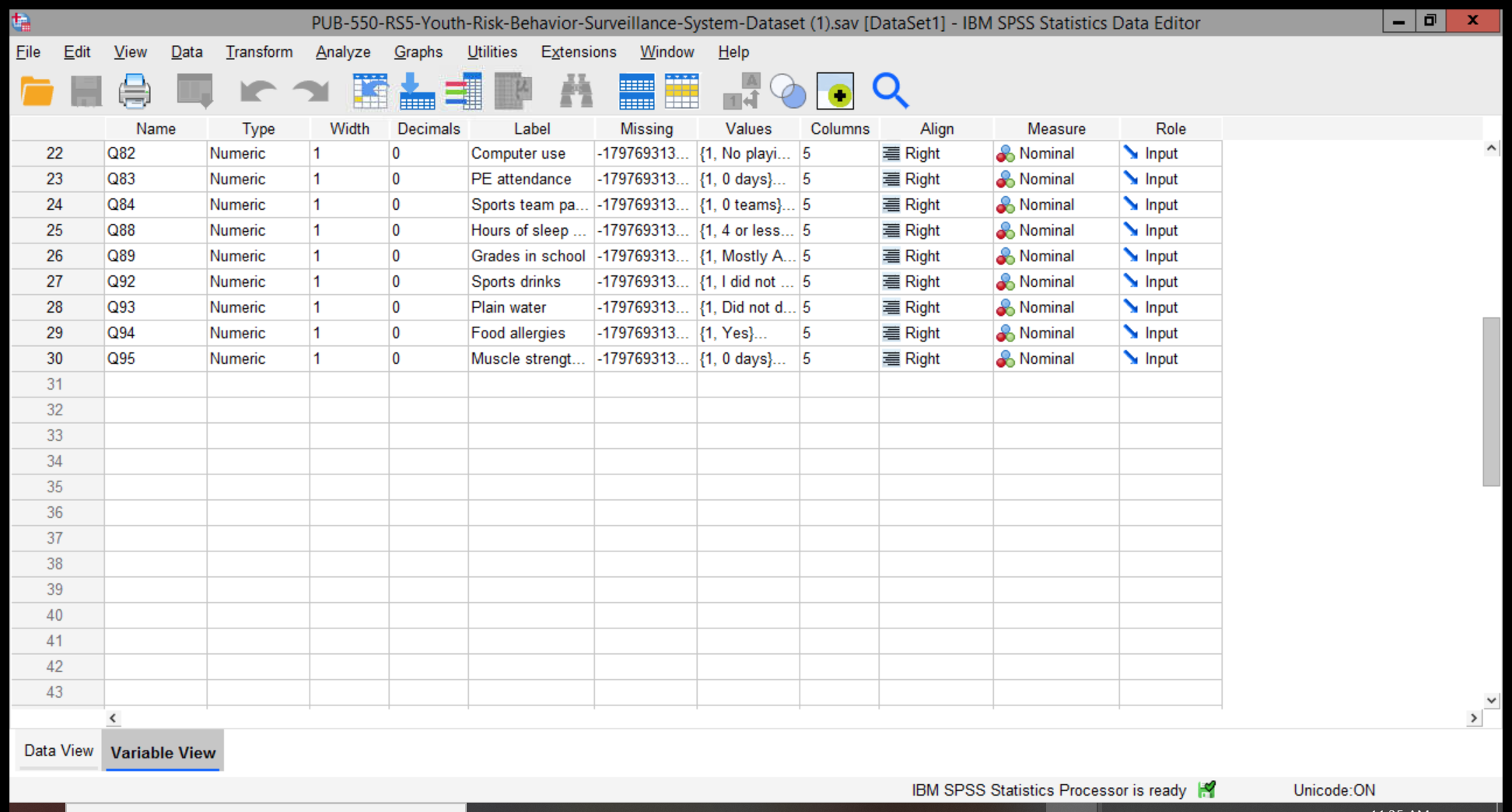
Task: Click the Redo arrow icon
Action: point(311,92)
